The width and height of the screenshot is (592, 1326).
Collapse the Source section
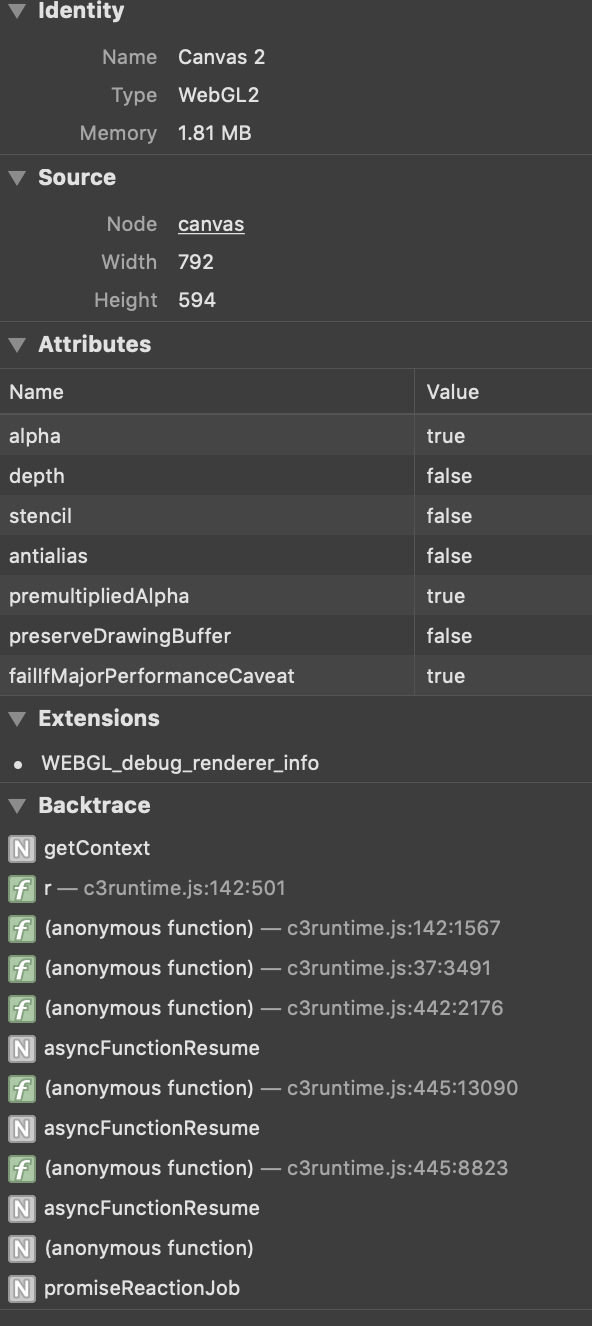pyautogui.click(x=16, y=177)
